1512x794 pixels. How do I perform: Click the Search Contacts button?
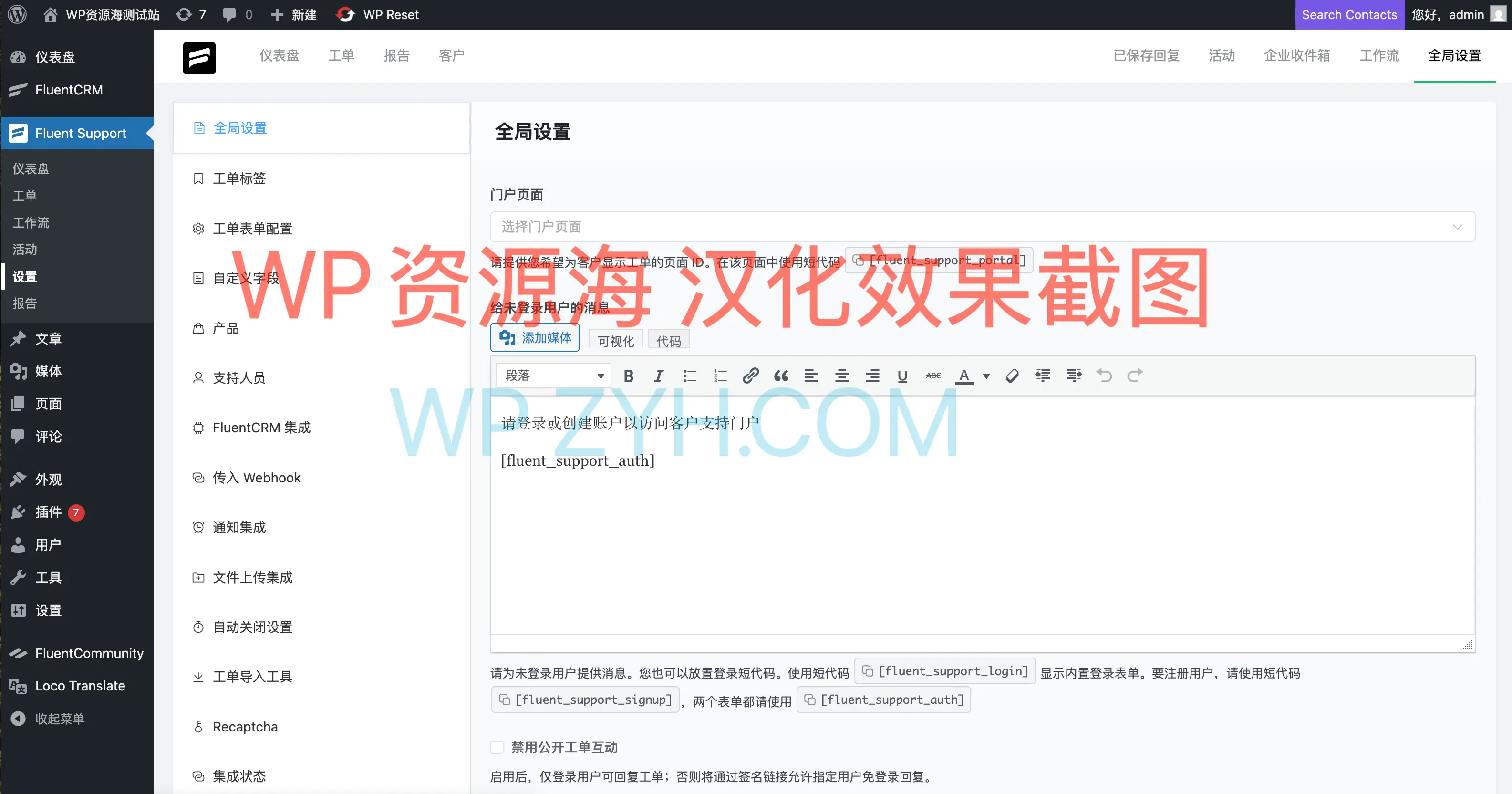tap(1349, 15)
